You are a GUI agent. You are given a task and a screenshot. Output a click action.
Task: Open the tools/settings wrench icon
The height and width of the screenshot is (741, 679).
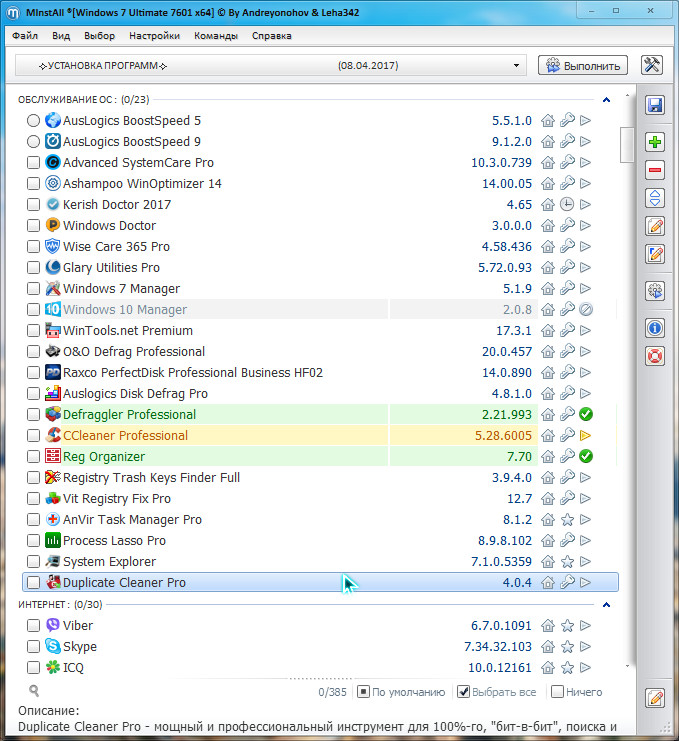pyautogui.click(x=652, y=65)
